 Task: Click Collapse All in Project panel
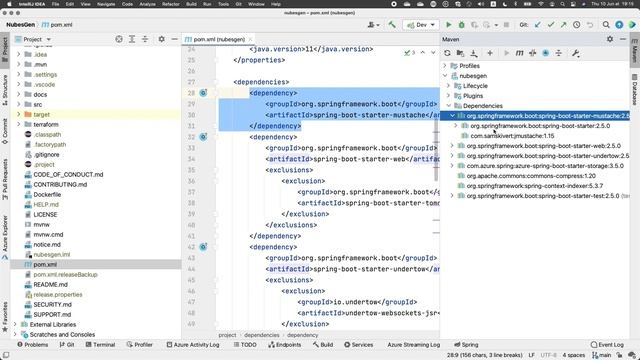click(x=145, y=39)
